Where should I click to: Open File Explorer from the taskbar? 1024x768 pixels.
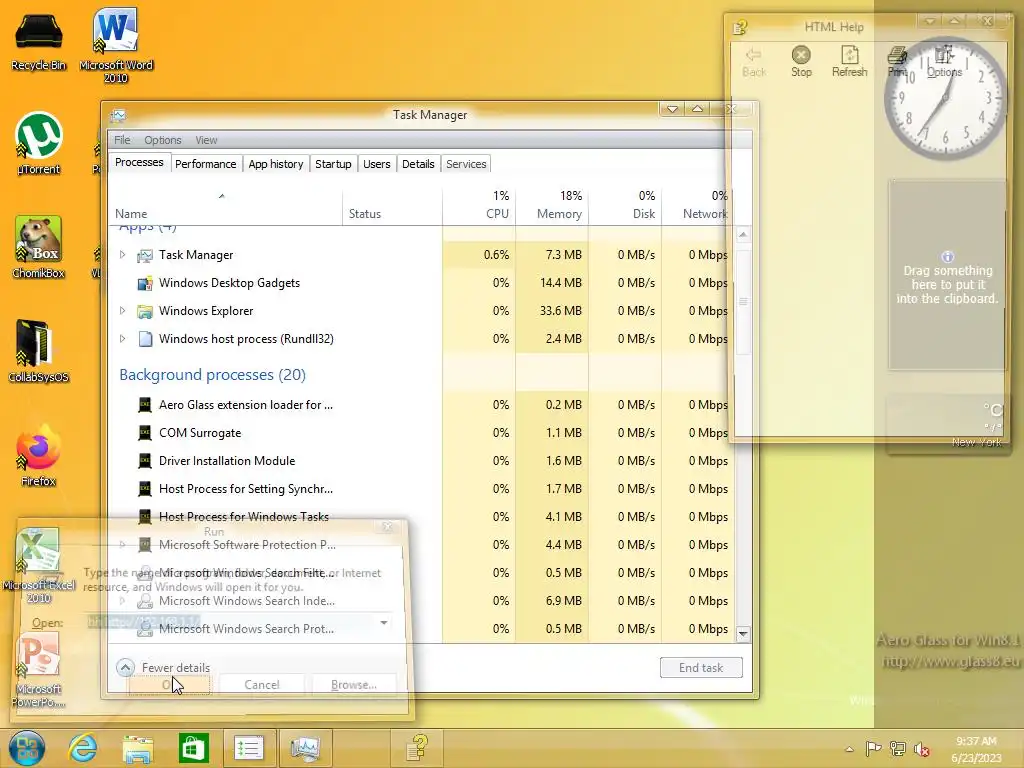[138, 748]
